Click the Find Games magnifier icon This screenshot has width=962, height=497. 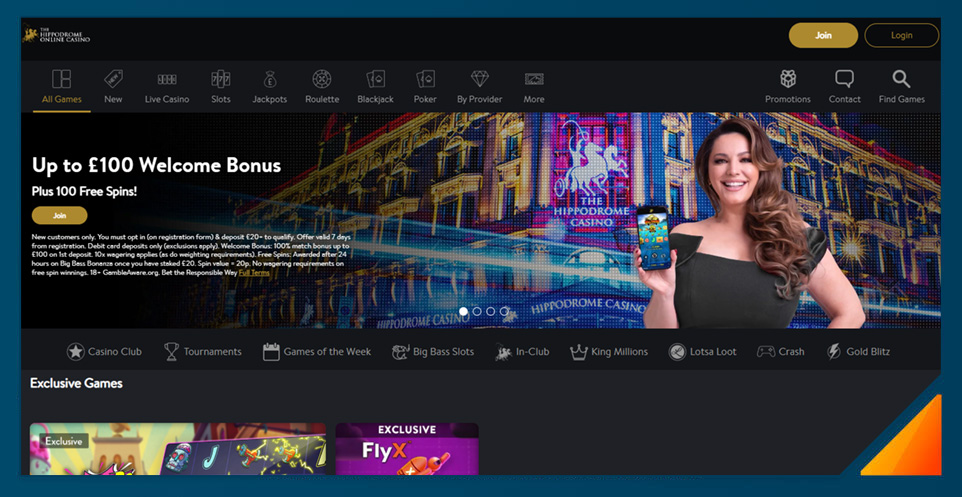tap(901, 79)
